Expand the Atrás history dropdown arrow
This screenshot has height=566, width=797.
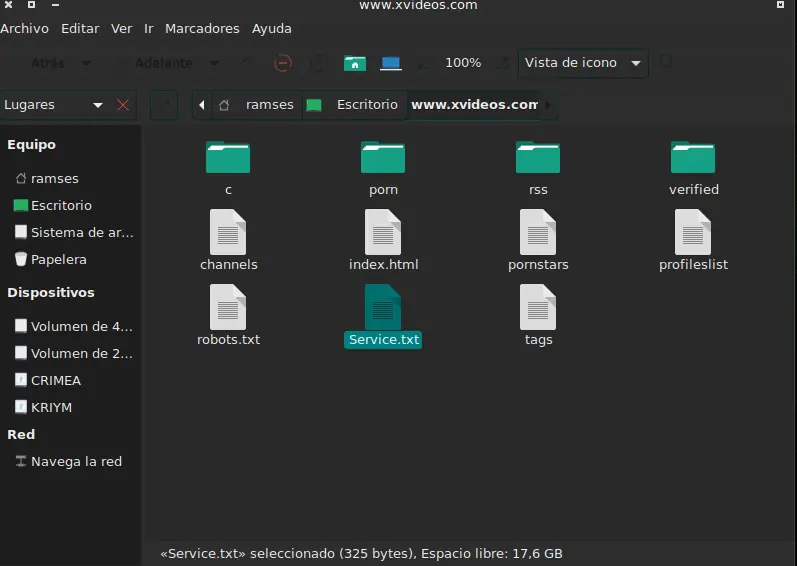tap(86, 63)
